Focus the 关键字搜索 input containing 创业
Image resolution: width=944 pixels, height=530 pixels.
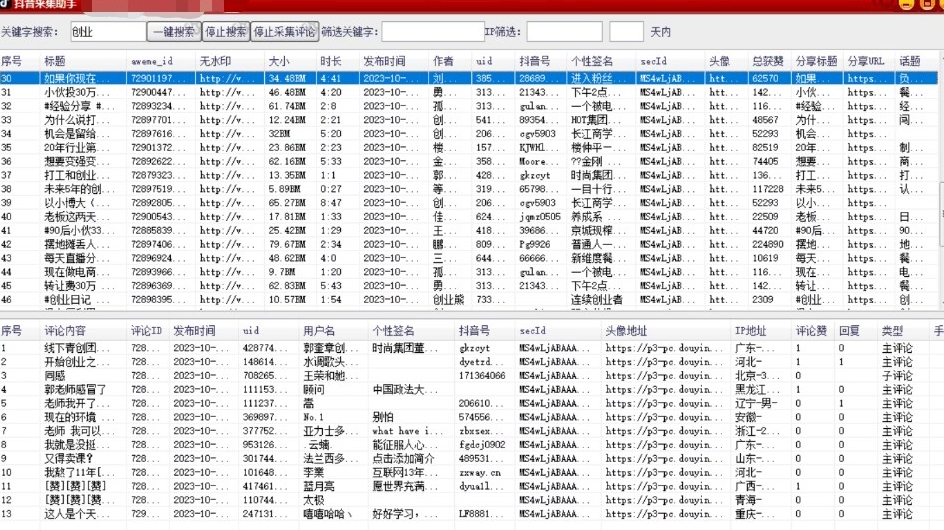(x=108, y=32)
